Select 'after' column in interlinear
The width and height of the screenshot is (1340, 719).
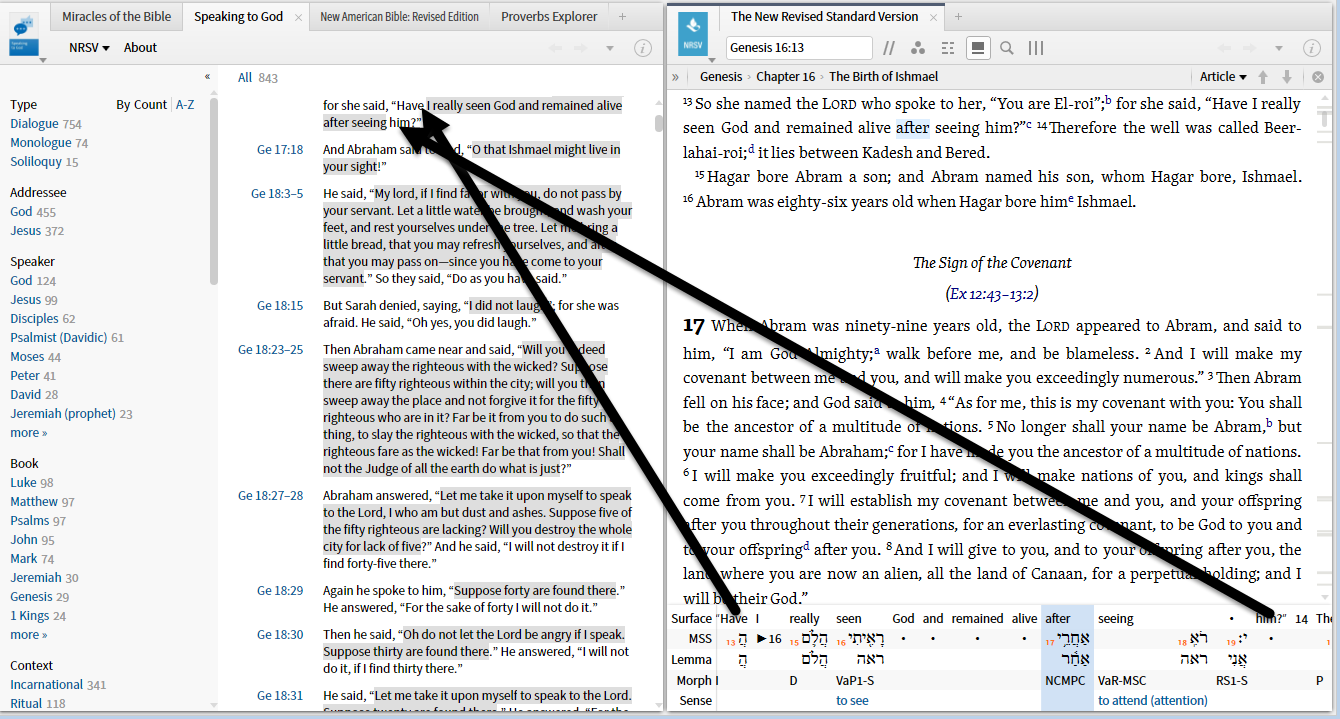coord(1068,660)
